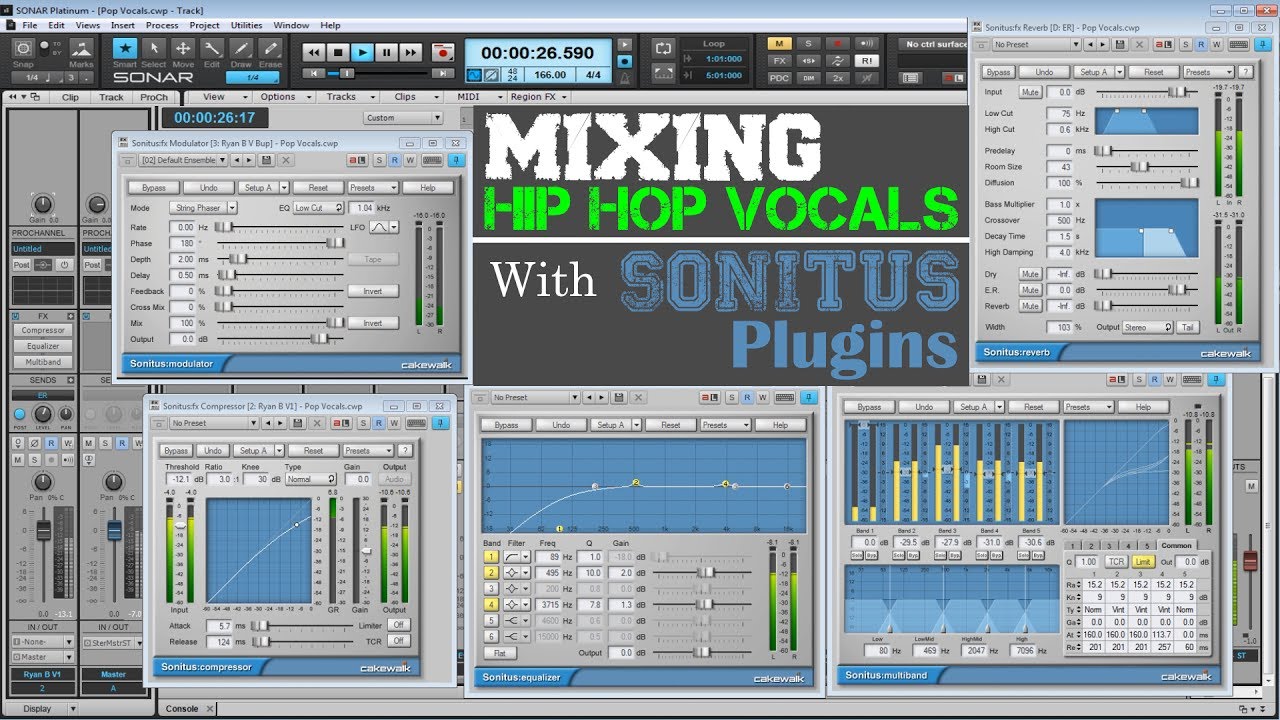Open the compressor Type Normal dropdown
Screen dimensions: 1280x720
310,479
